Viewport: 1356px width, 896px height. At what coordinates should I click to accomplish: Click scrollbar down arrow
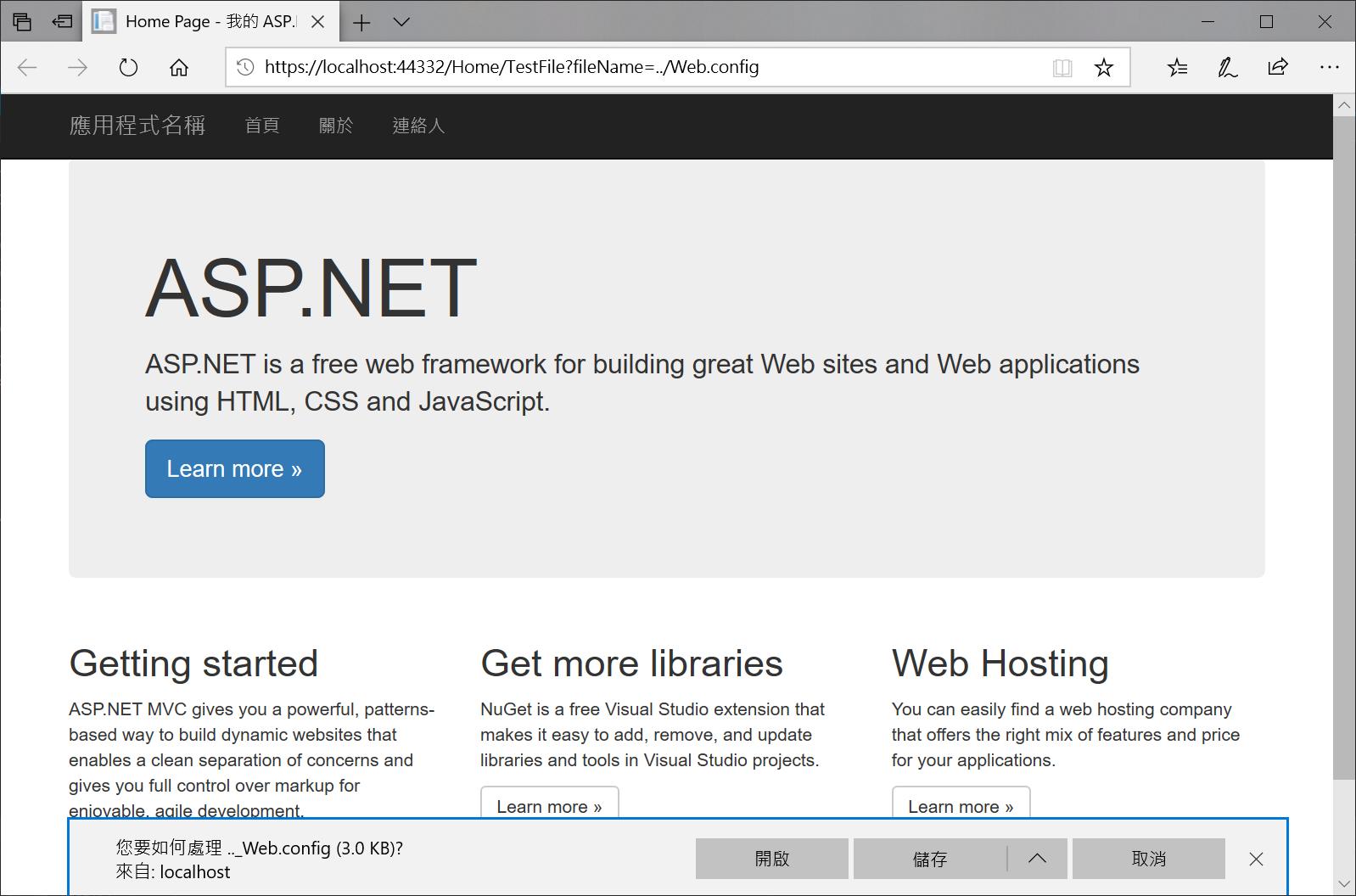pos(1344,885)
